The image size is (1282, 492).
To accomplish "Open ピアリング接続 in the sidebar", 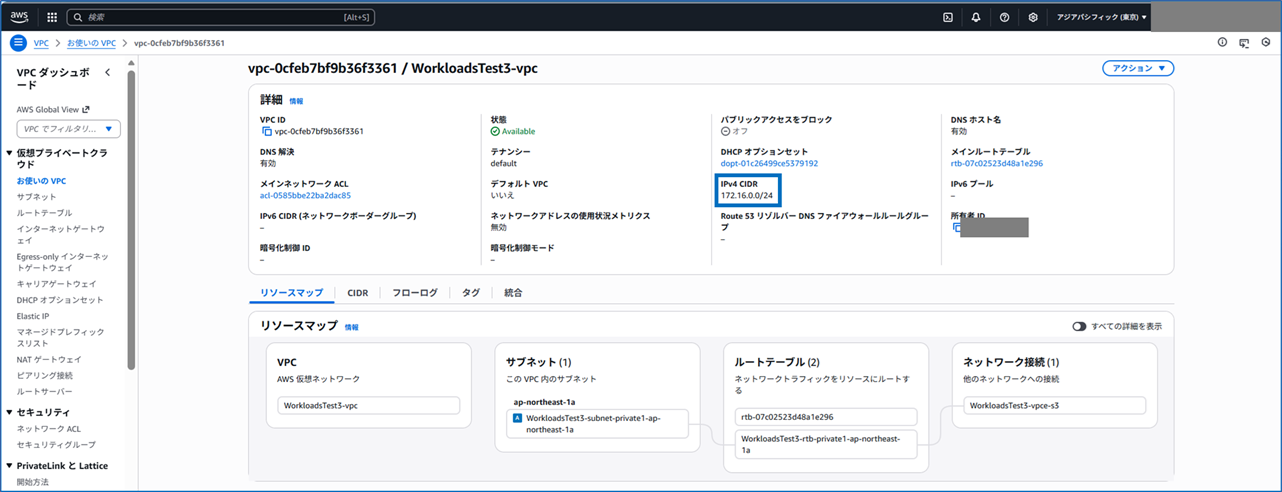I will 45,375.
